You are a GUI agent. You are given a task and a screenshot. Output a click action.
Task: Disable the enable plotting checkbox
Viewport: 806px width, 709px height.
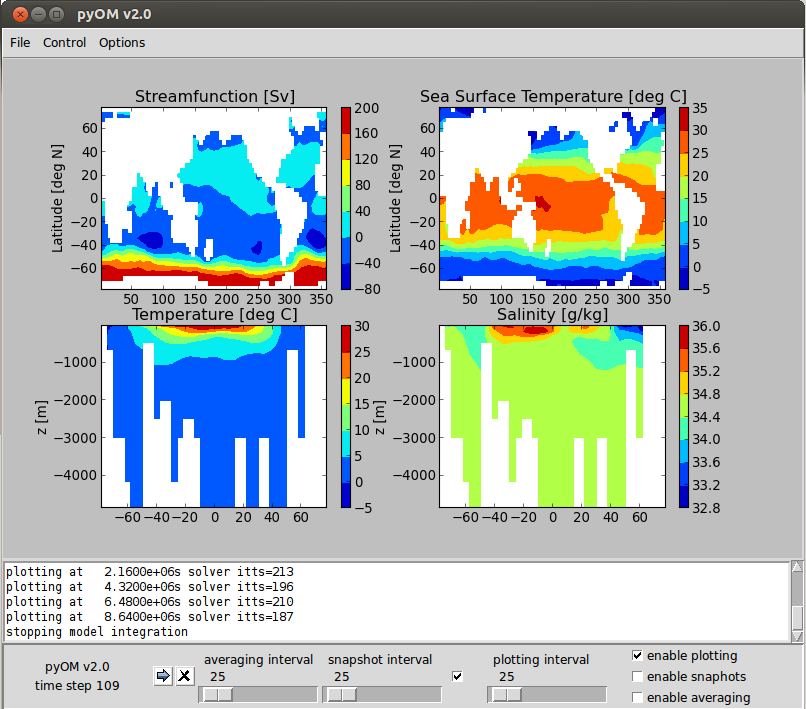click(x=638, y=656)
